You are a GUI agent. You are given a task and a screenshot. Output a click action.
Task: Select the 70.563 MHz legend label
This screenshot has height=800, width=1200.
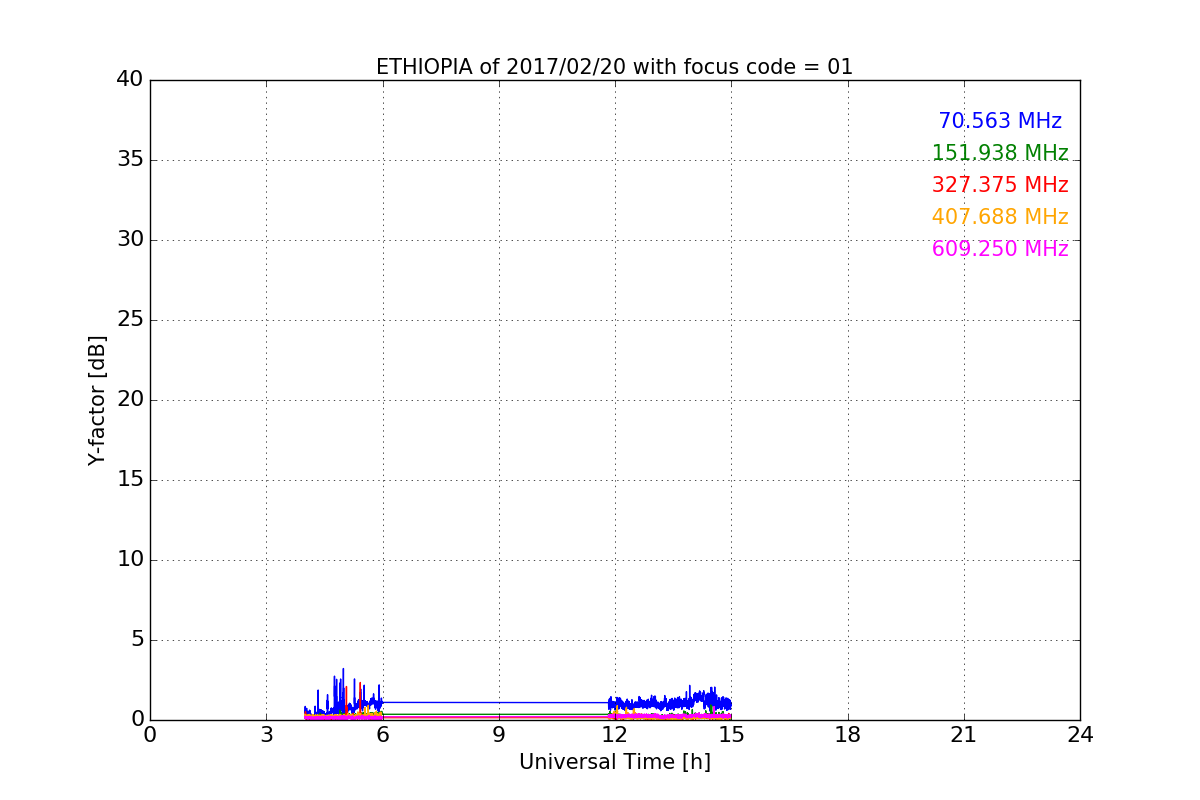[x=1000, y=121]
